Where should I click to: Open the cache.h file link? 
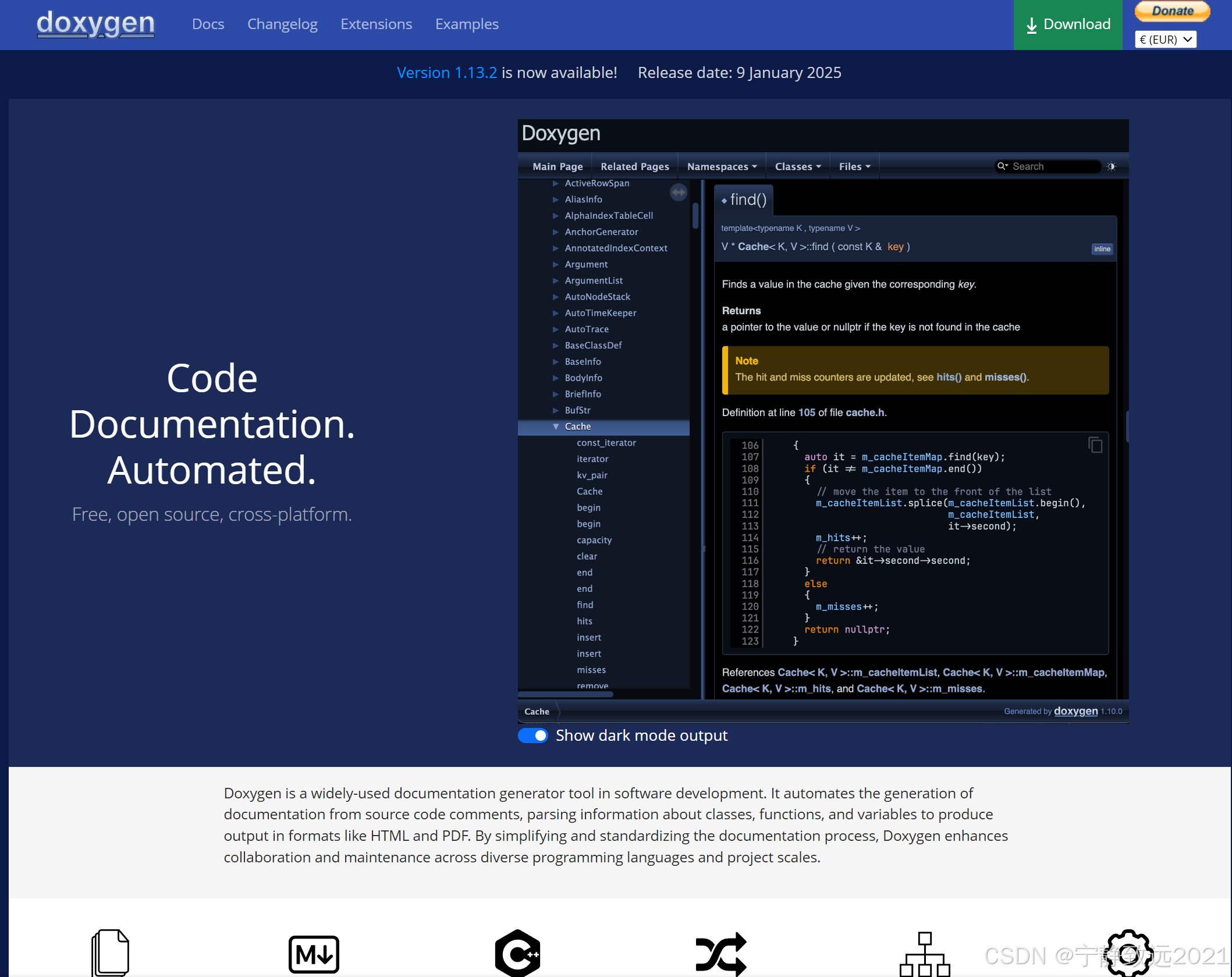pos(865,413)
